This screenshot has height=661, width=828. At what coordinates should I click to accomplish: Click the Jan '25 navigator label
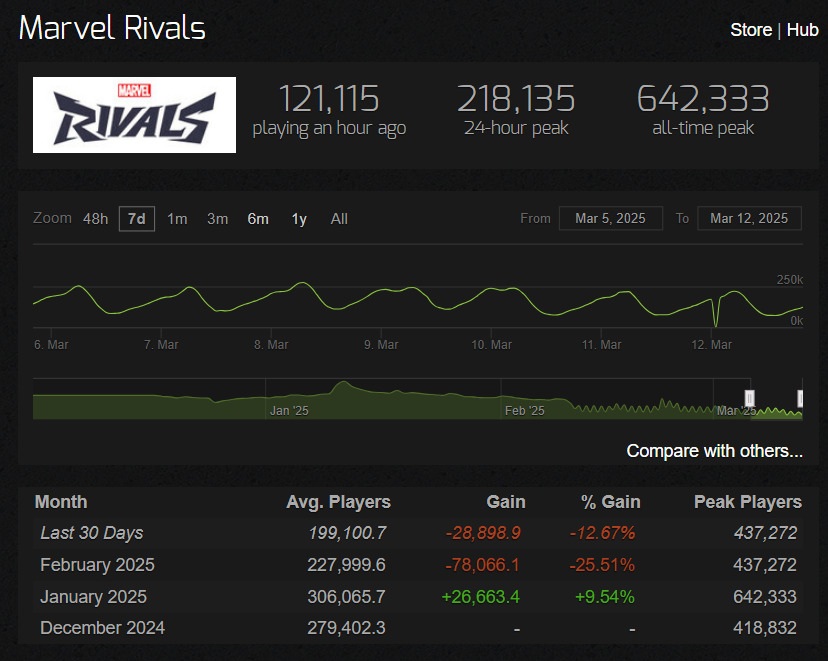[x=289, y=411]
